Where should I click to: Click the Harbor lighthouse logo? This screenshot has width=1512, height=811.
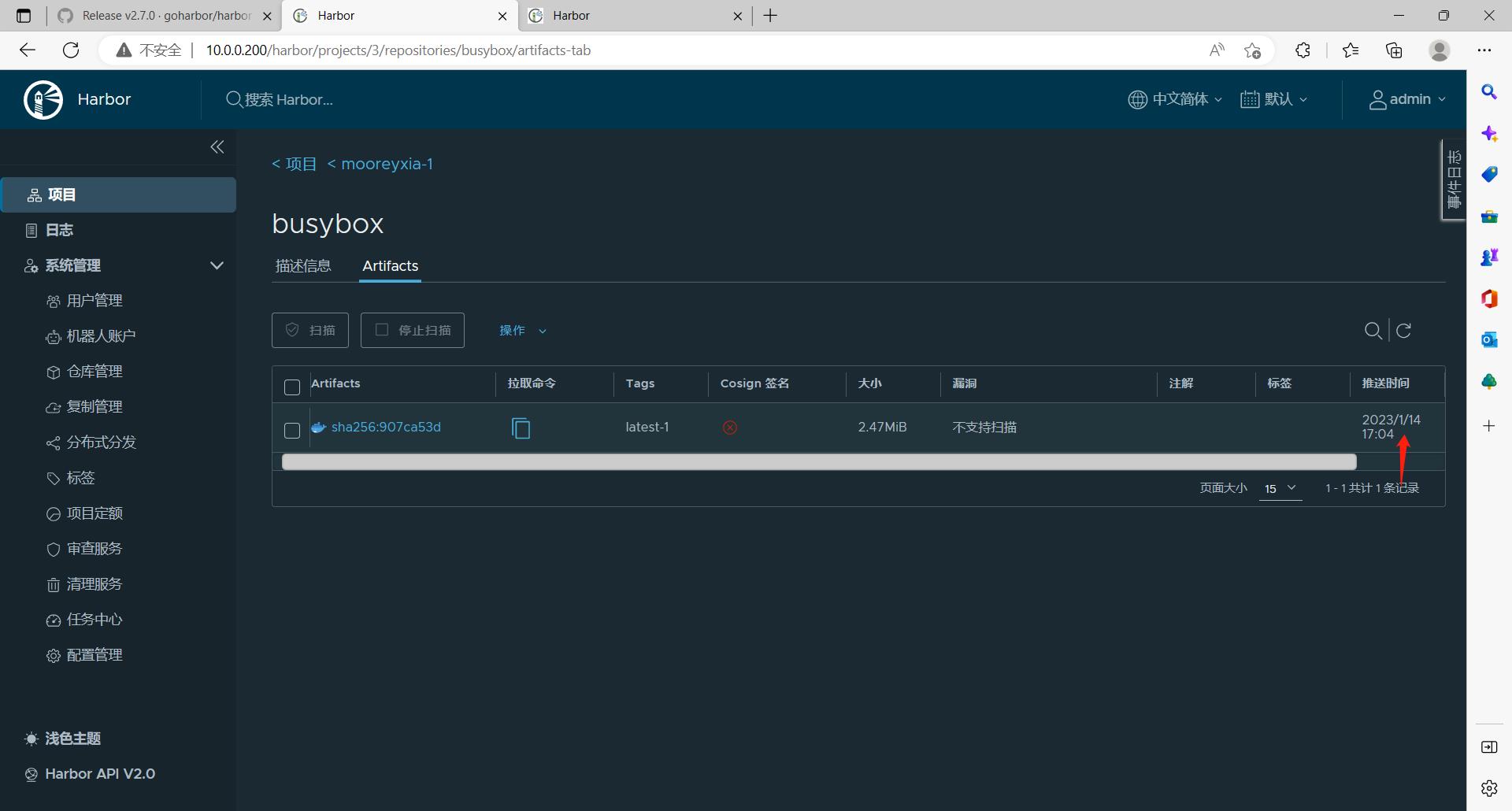coord(43,99)
